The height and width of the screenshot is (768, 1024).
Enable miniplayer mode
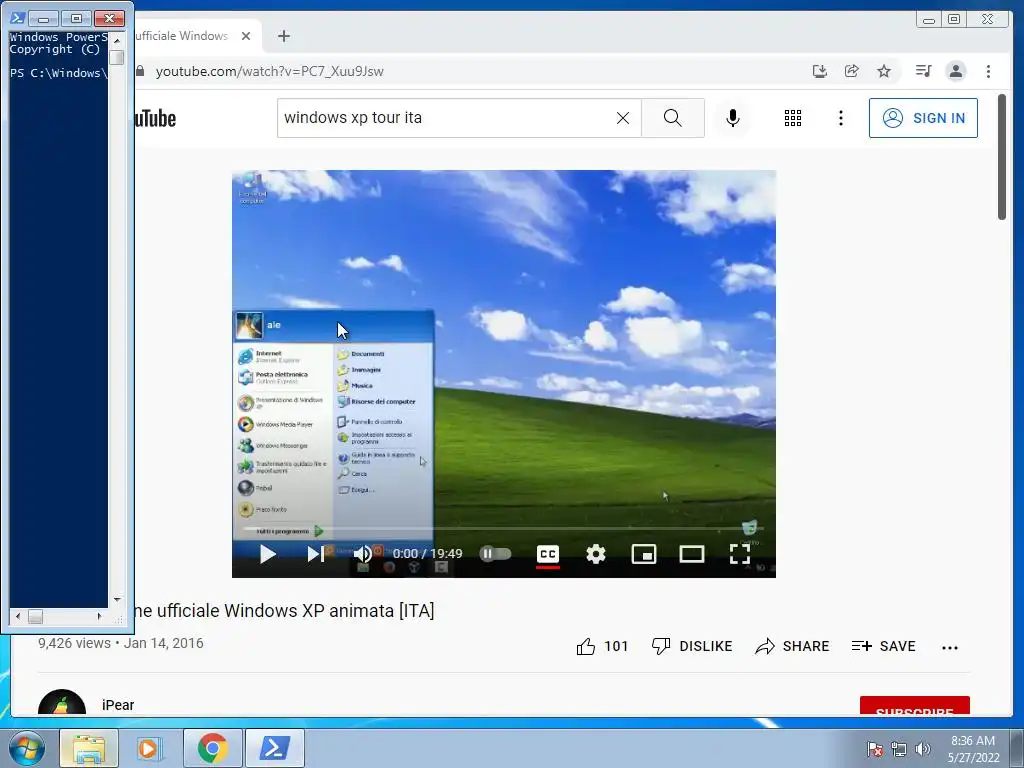[644, 554]
